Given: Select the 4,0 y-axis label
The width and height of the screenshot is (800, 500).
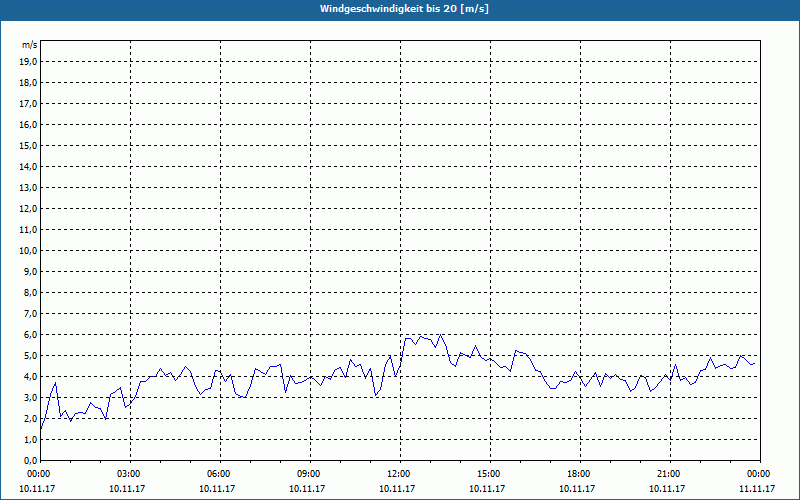Looking at the screenshot, I should coord(31,377).
